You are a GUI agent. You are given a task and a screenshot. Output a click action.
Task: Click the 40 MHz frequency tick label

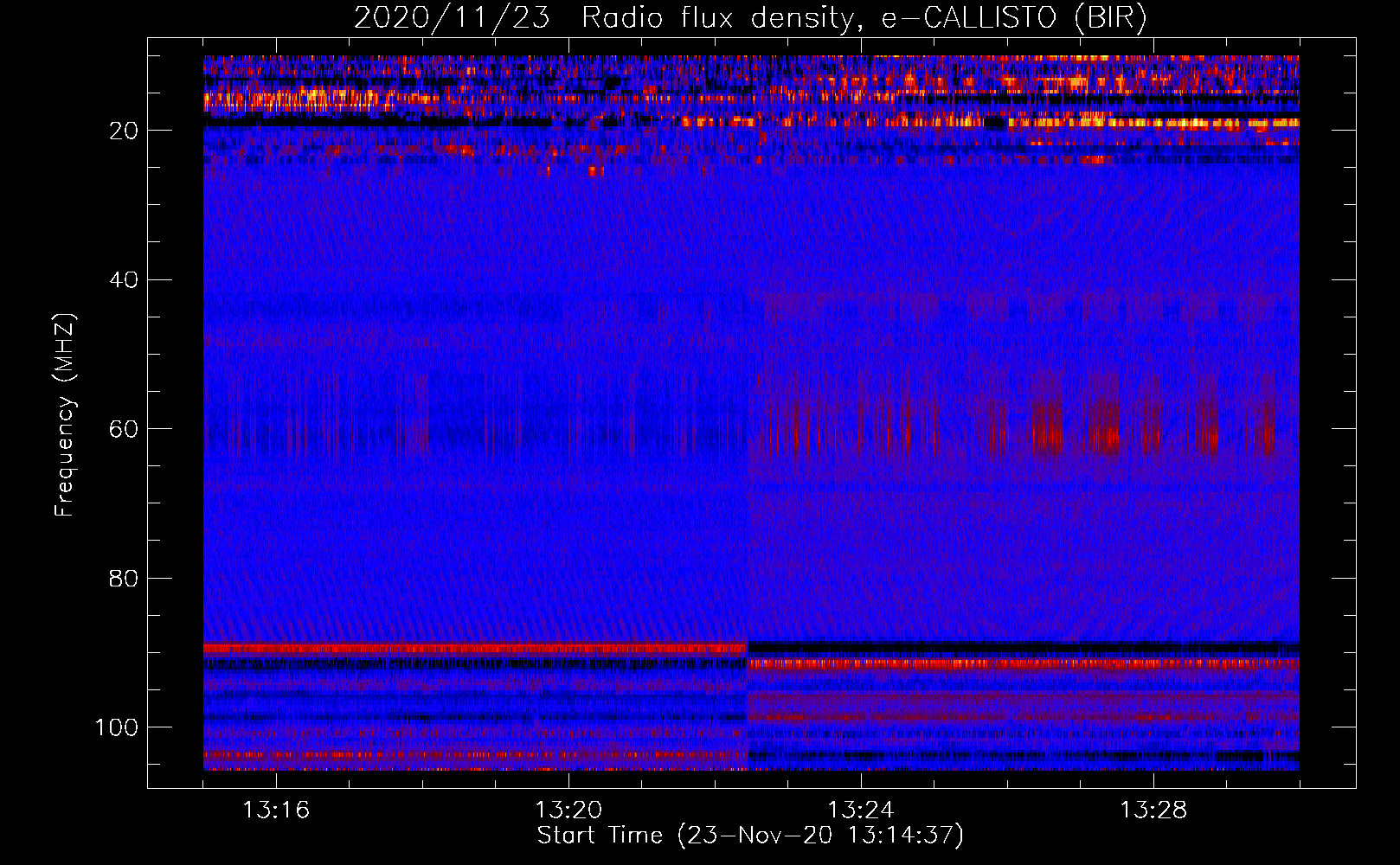[124, 280]
